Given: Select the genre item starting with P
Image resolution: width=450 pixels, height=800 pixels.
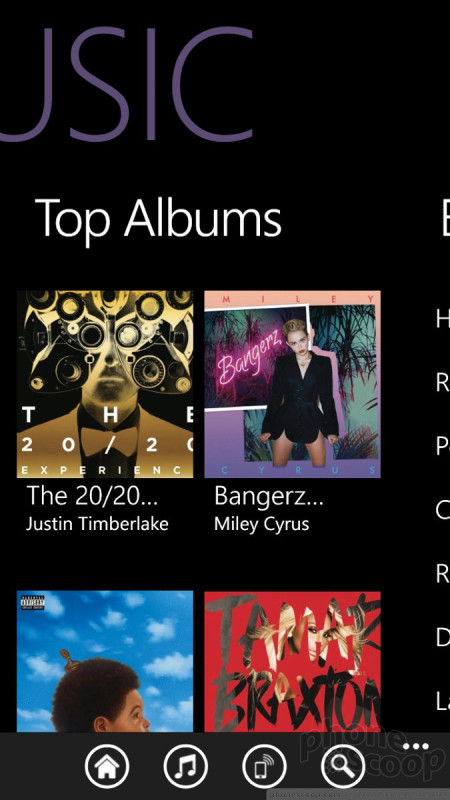Looking at the screenshot, I should tap(442, 445).
